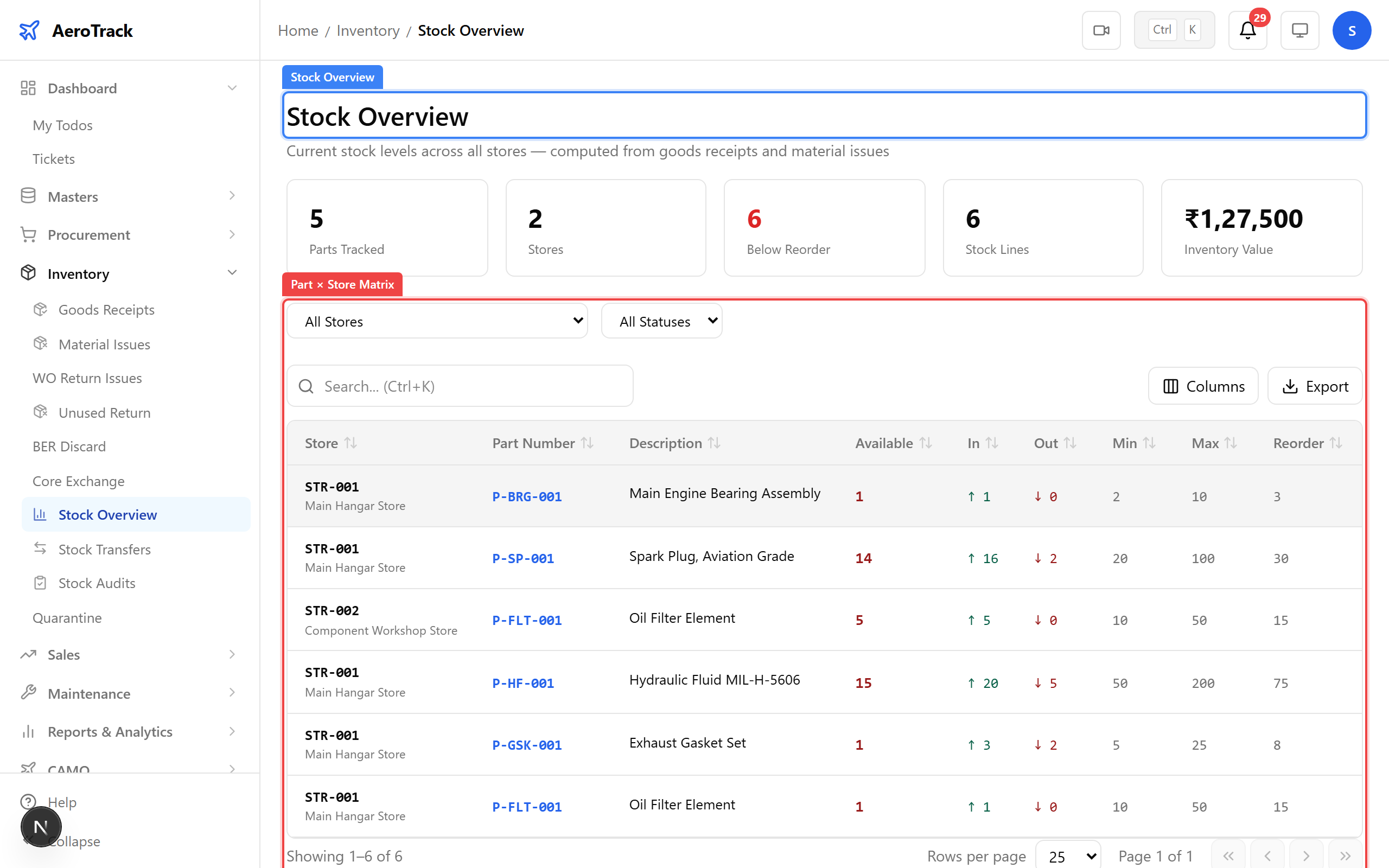The height and width of the screenshot is (868, 1389).
Task: Click the AeroTrack airplane logo
Action: point(29,30)
